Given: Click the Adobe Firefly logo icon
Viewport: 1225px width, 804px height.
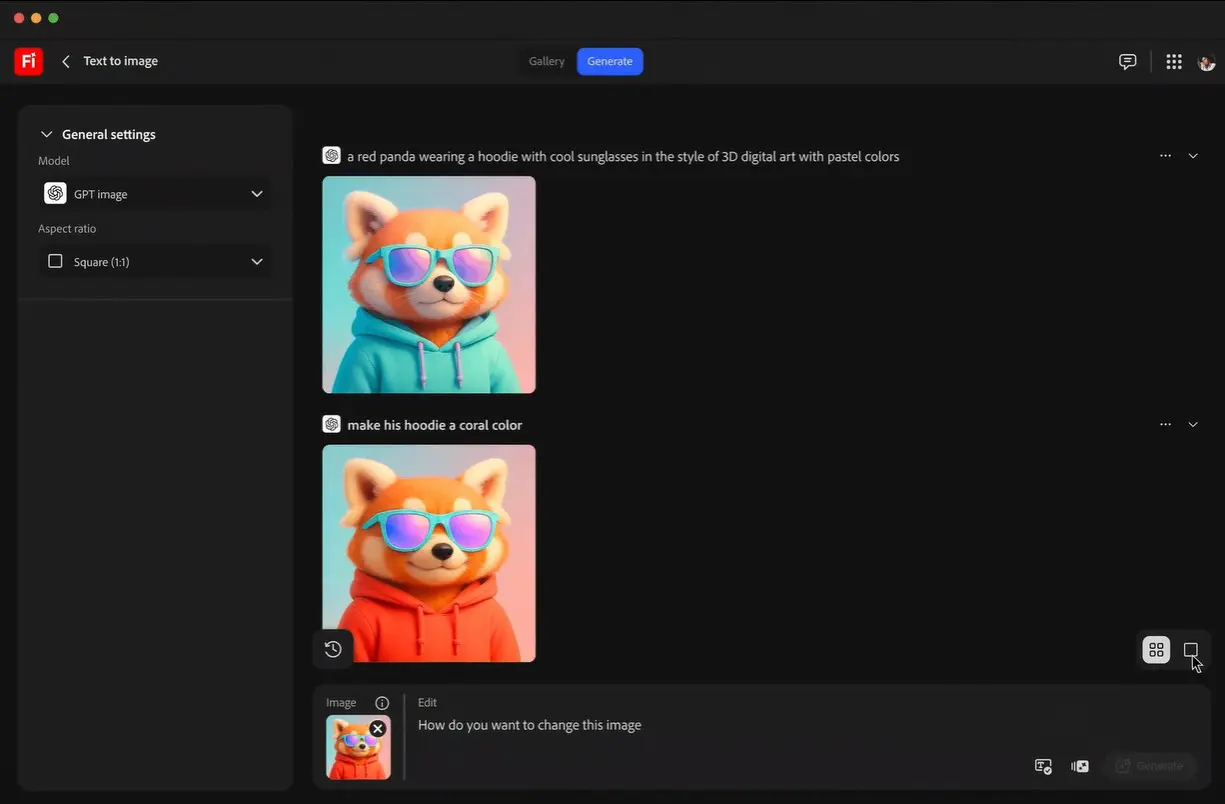Looking at the screenshot, I should 28,61.
